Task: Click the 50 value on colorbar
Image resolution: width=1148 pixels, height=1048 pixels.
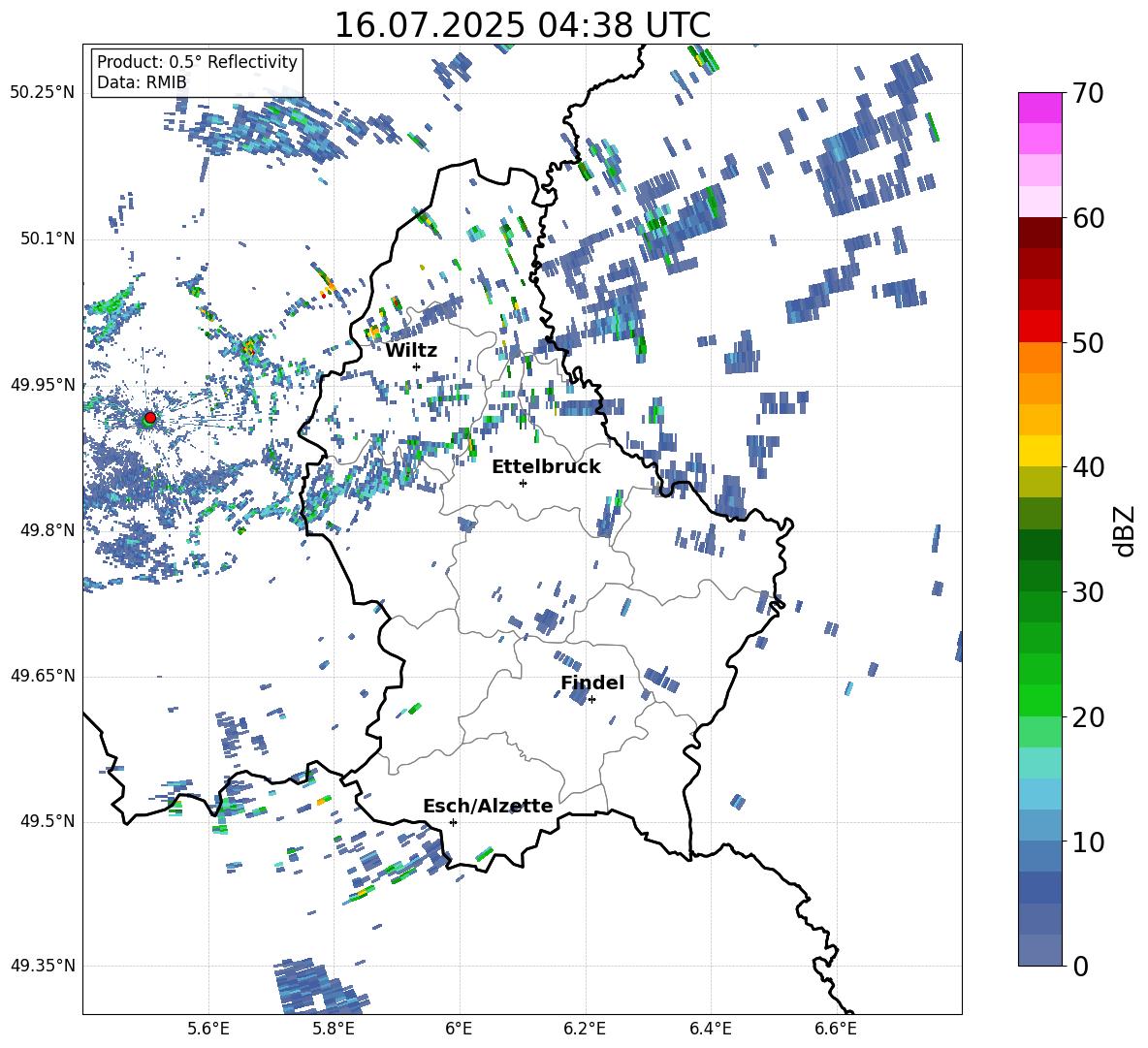Action: point(1088,343)
